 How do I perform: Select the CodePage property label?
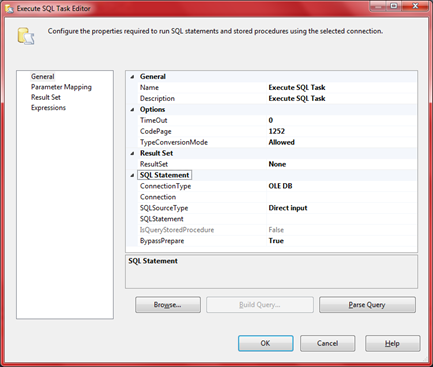point(156,131)
